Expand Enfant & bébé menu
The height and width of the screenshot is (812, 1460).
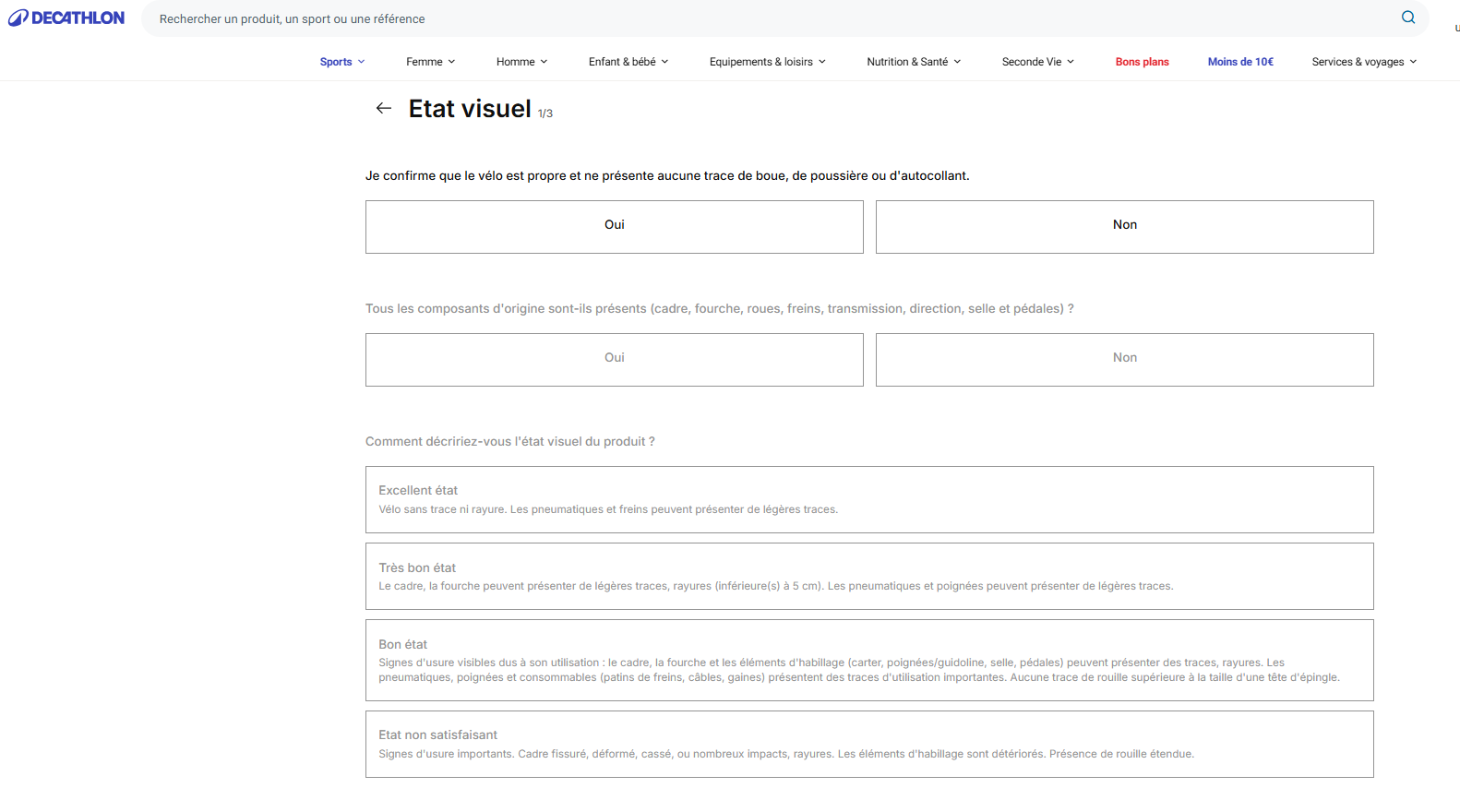tap(628, 62)
